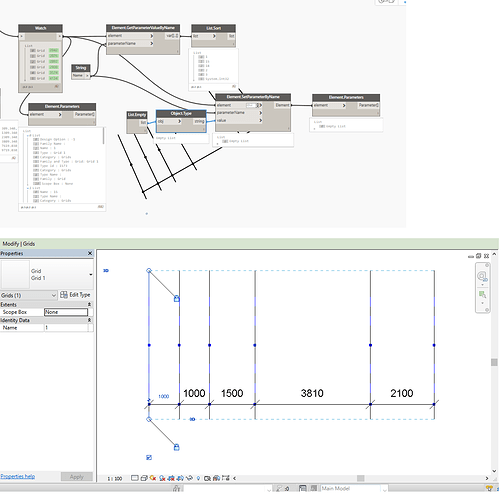This screenshot has height=499, width=501.
Task: Toggle the lower grid alignment lock icon
Action: pos(177,447)
